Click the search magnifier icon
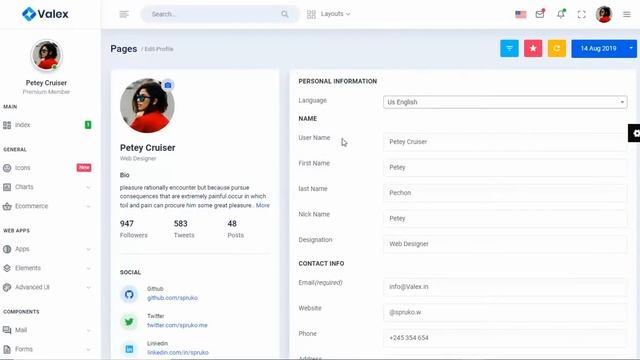The image size is (640, 360). (x=284, y=14)
